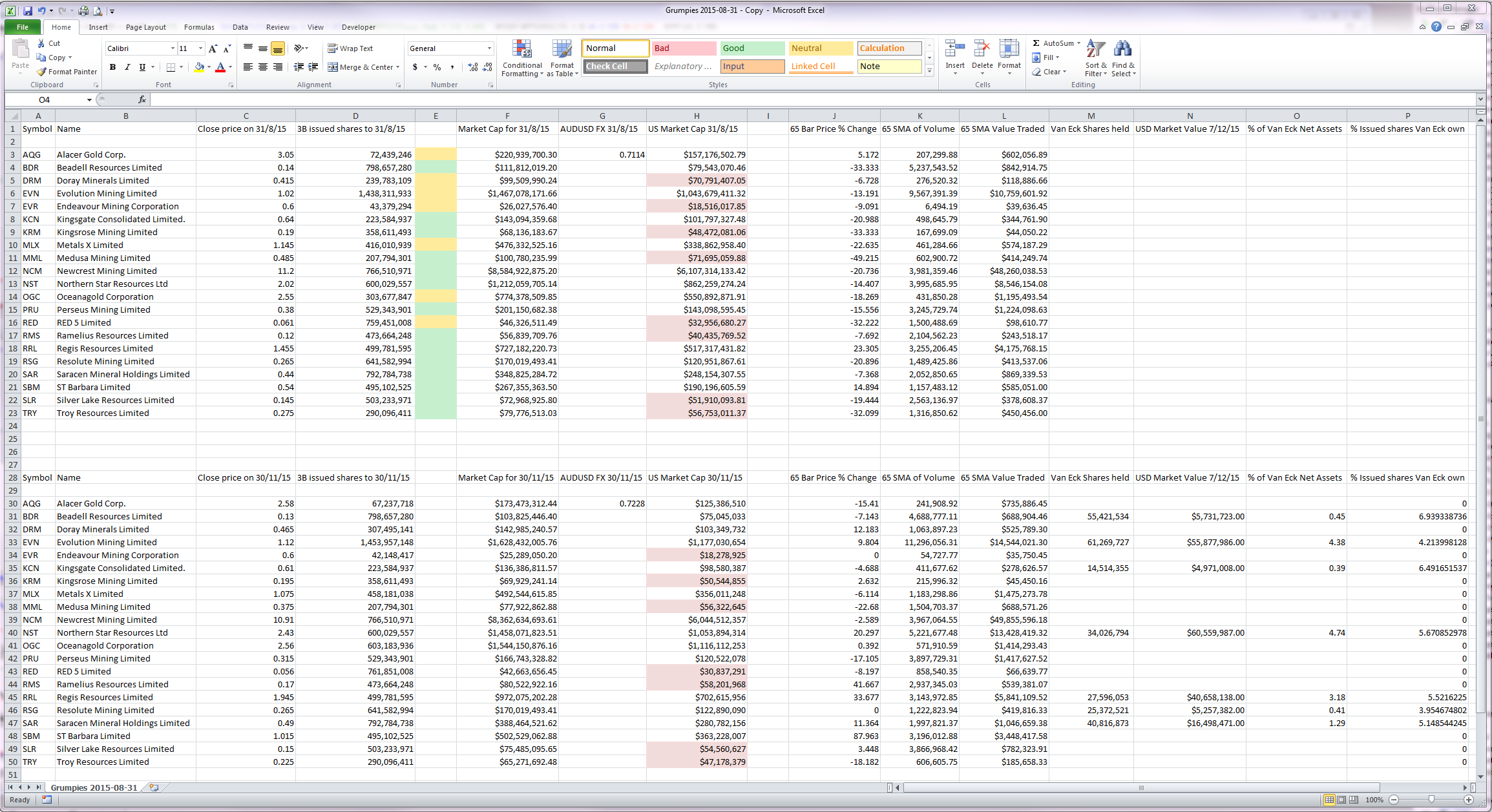Click the Fill button in Editing group
1492x812 pixels.
1045,57
